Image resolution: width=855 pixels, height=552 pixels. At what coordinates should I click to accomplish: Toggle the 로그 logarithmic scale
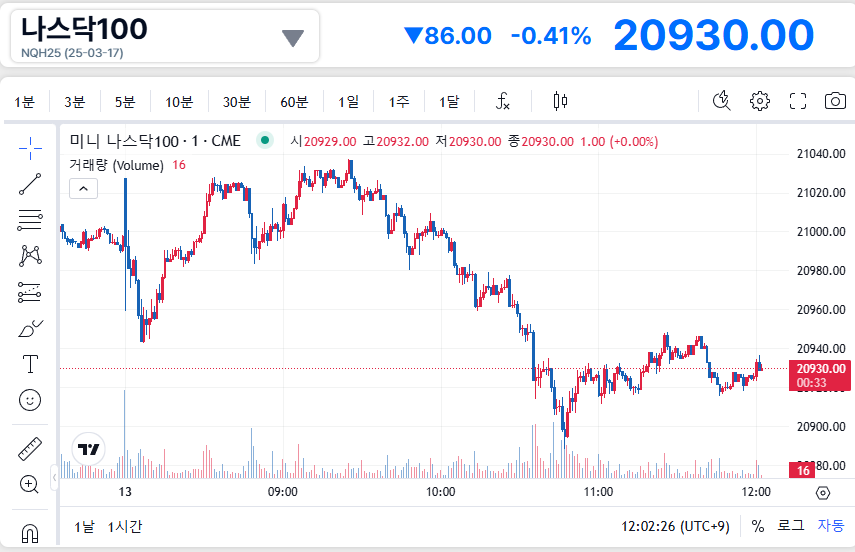(790, 526)
